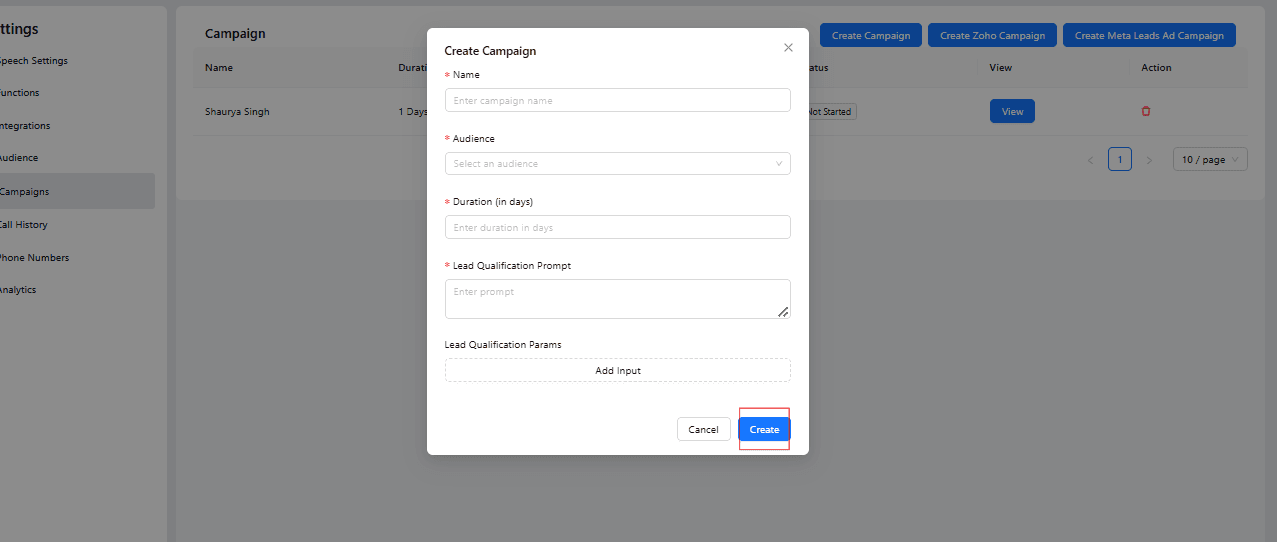Expand the Audience dropdown
1277x542 pixels.
click(617, 164)
